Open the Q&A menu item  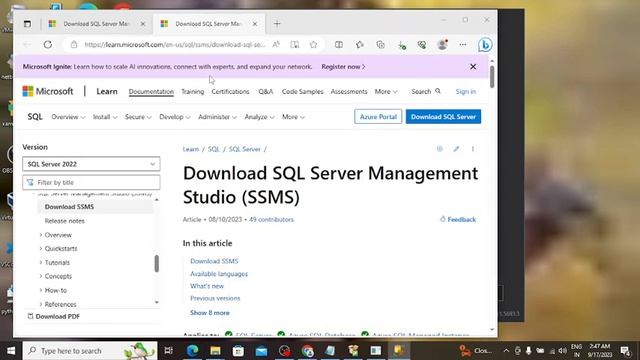coord(266,91)
